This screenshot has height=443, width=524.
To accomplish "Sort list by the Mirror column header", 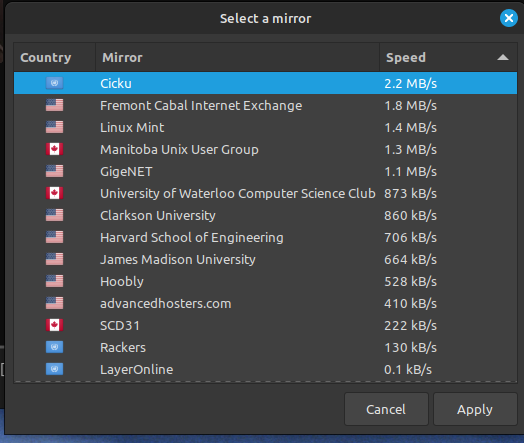I will click(x=238, y=57).
